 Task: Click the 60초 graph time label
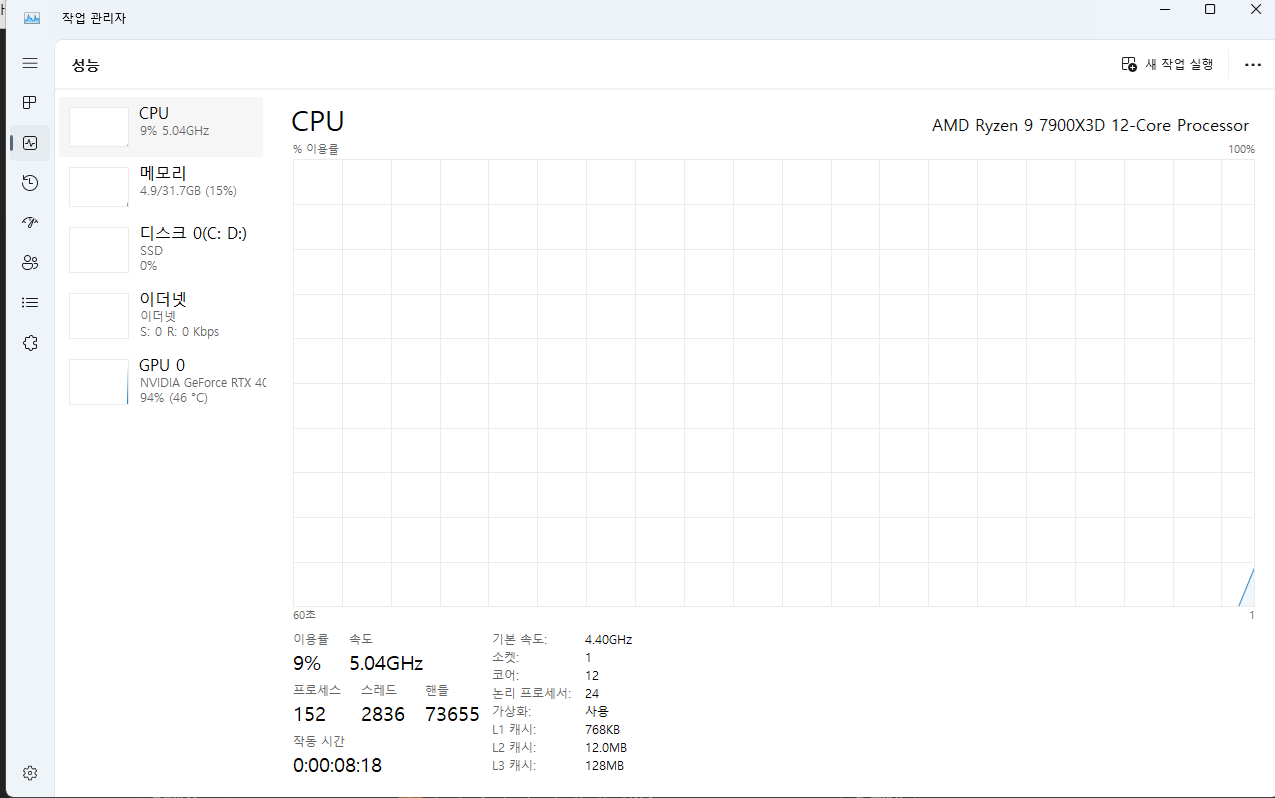(x=304, y=614)
